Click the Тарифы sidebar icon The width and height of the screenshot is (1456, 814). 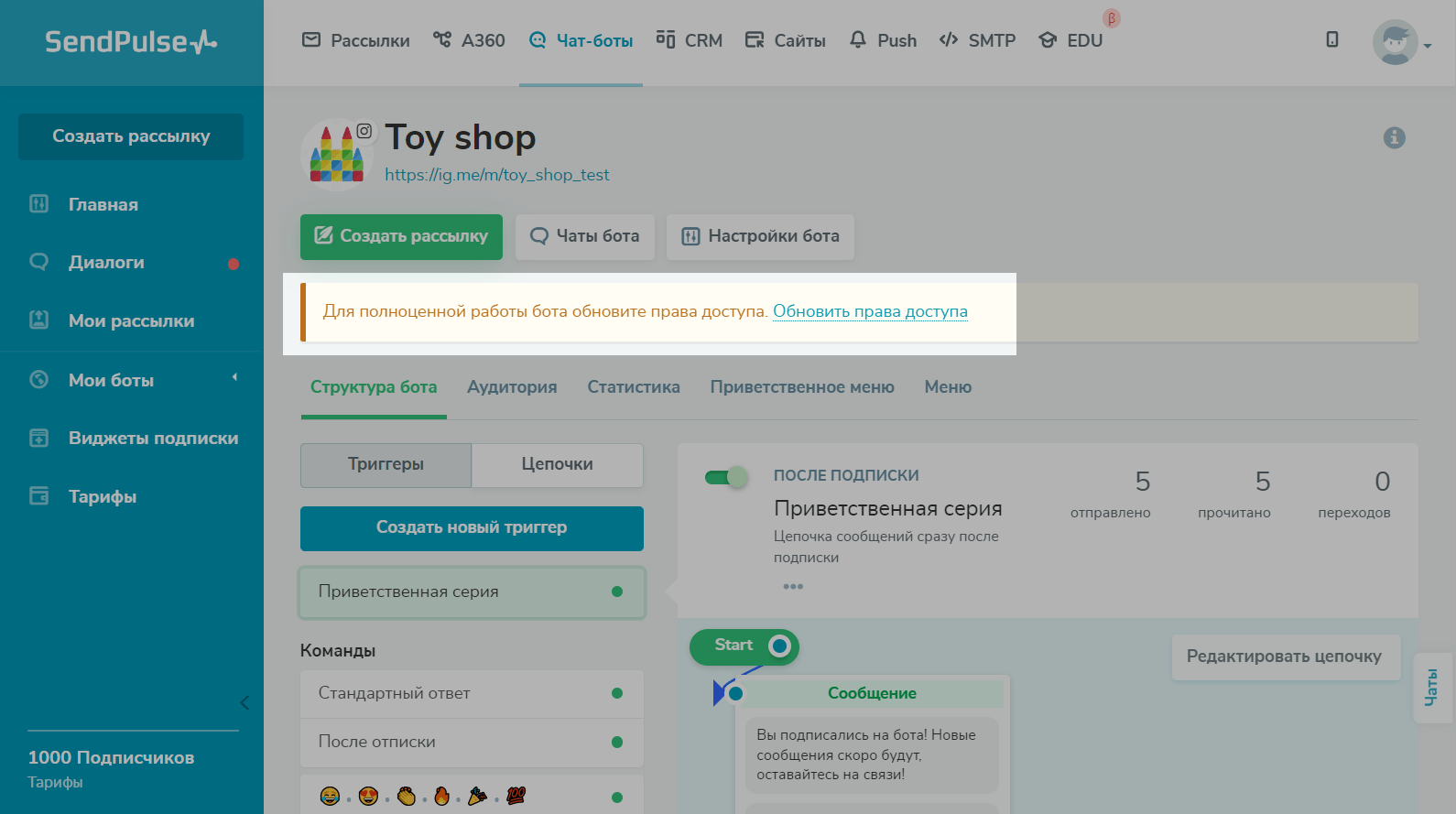38,495
